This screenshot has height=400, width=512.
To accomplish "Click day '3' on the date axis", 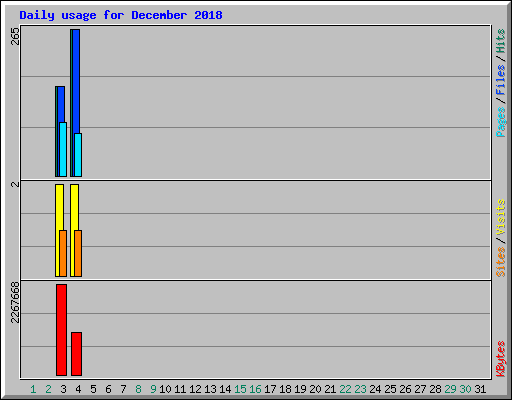I will 63,389.
